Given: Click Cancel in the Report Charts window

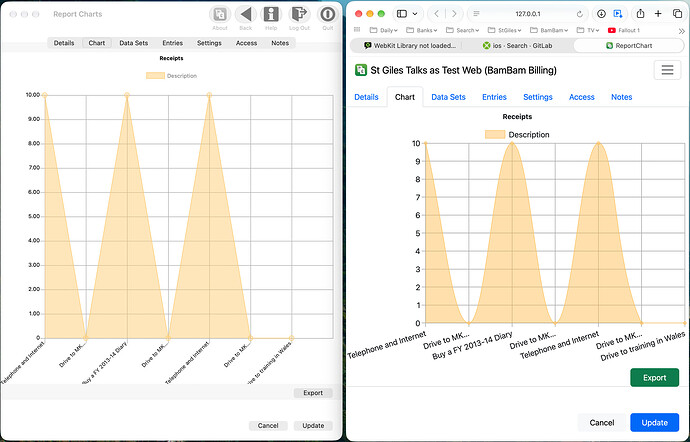Looking at the screenshot, I should pos(268,426).
